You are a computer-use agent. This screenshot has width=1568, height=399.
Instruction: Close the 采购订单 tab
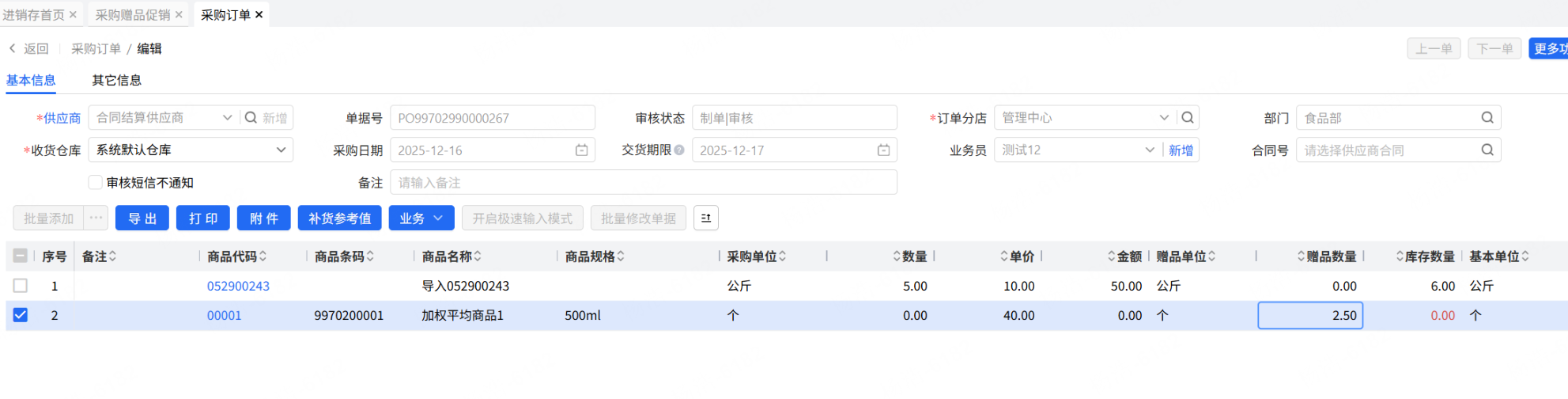click(259, 15)
